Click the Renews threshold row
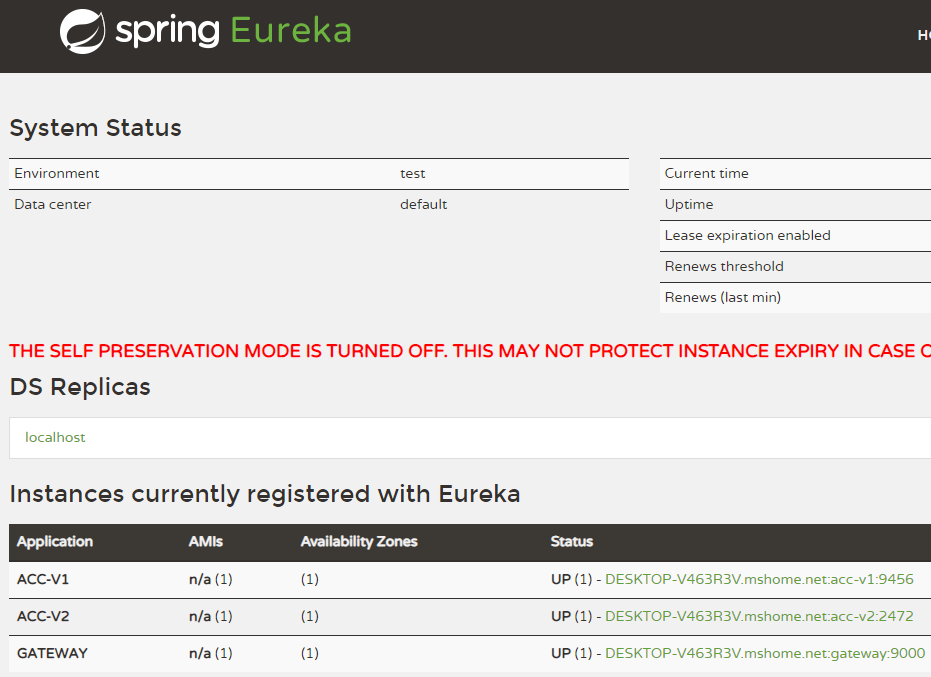The height and width of the screenshot is (677, 931). tap(723, 266)
